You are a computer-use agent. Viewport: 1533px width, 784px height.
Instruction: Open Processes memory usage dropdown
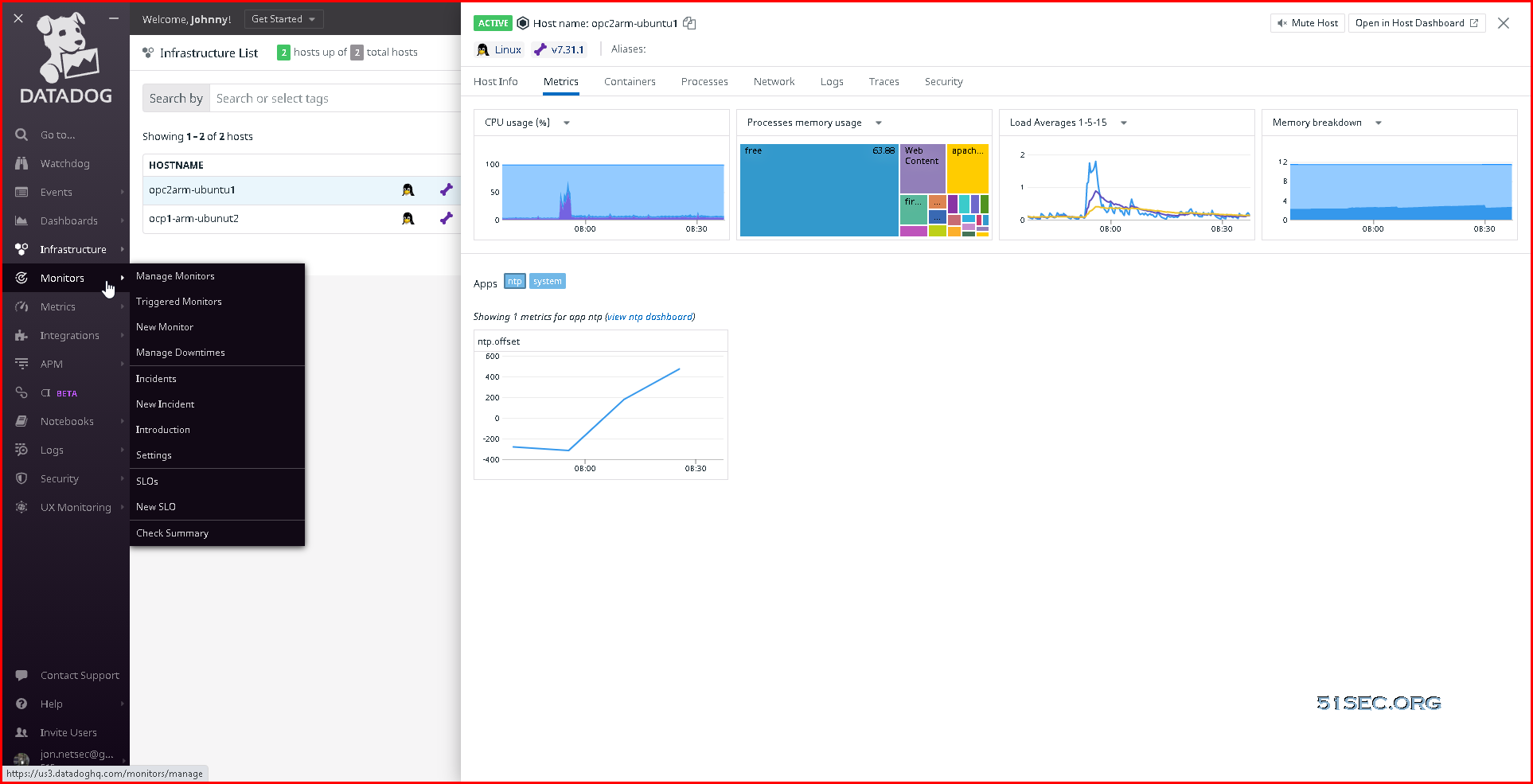click(879, 123)
